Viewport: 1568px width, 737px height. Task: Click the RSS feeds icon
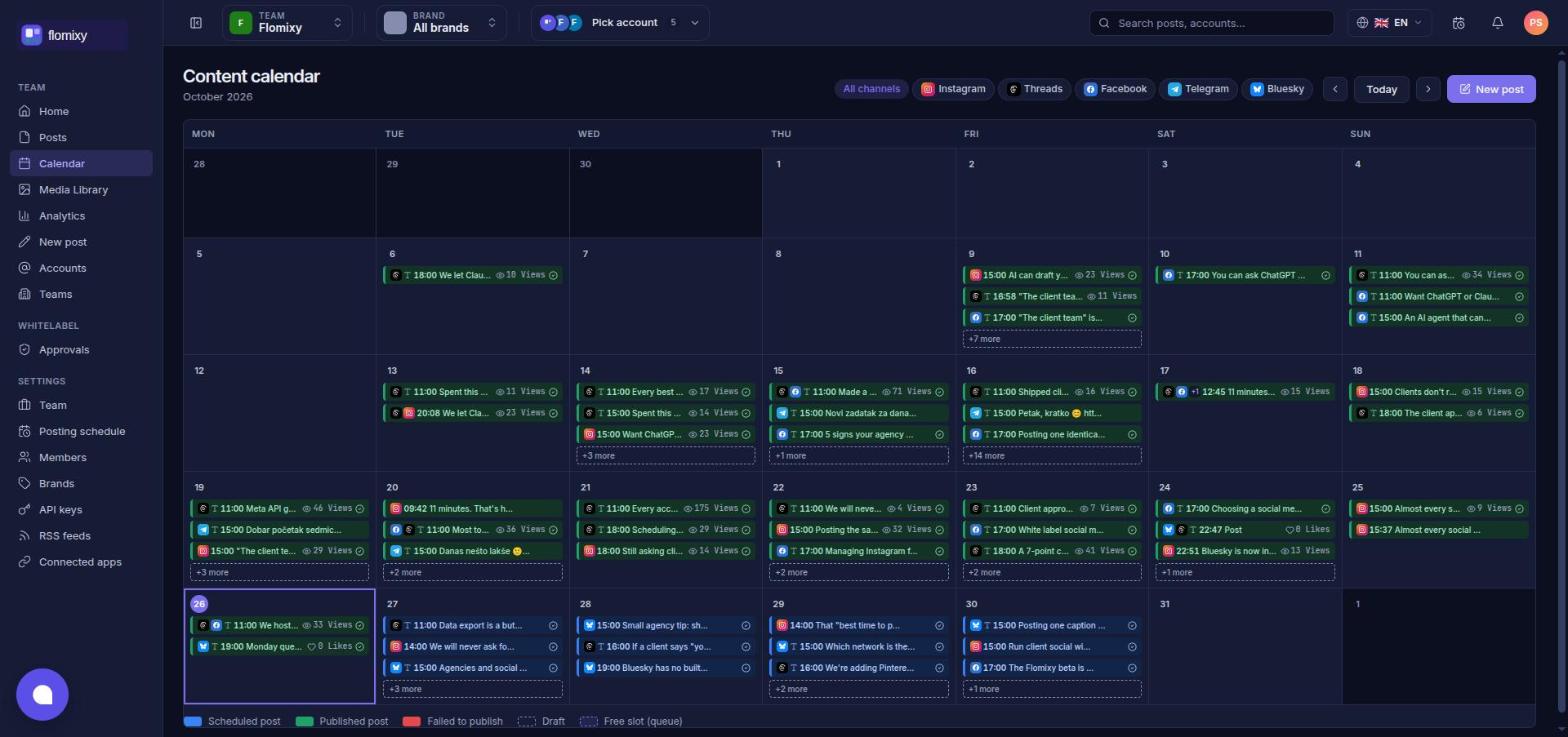point(25,536)
